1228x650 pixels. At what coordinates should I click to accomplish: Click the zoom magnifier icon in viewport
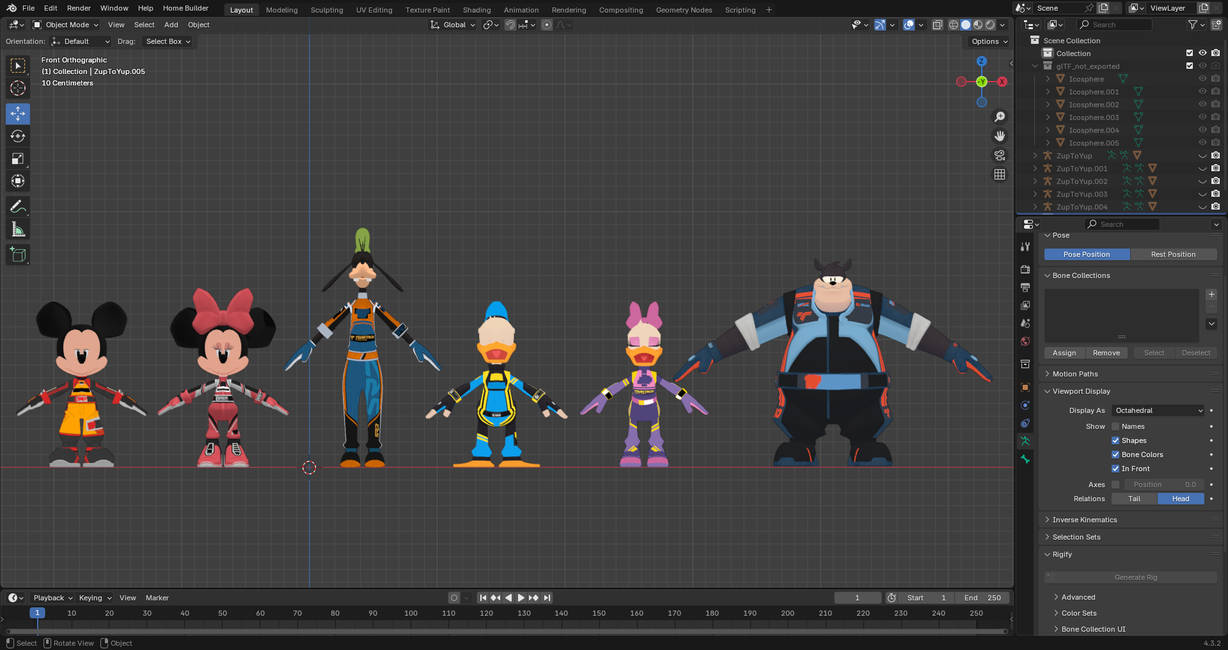tap(999, 117)
